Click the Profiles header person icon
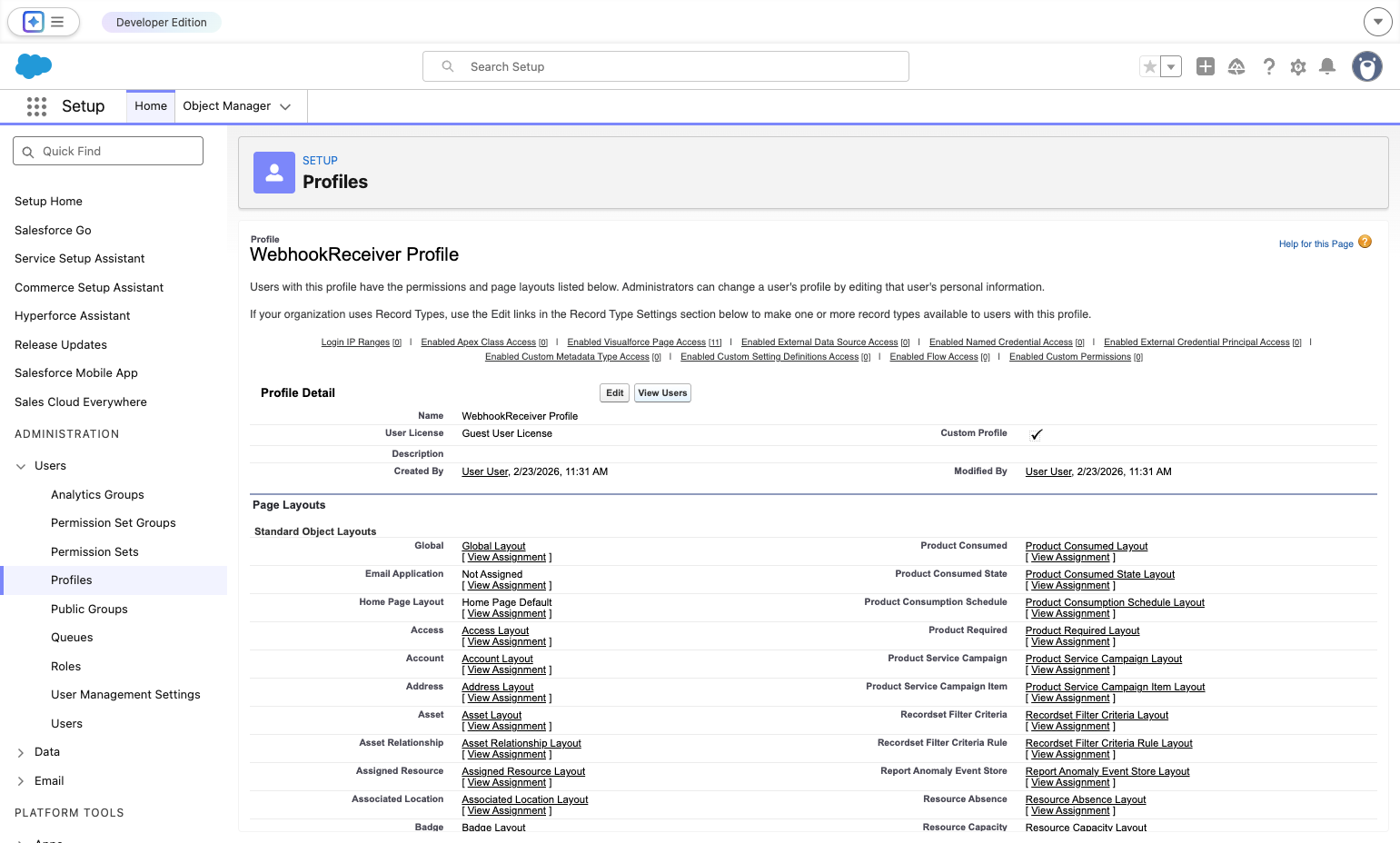1400x843 pixels. tap(274, 173)
